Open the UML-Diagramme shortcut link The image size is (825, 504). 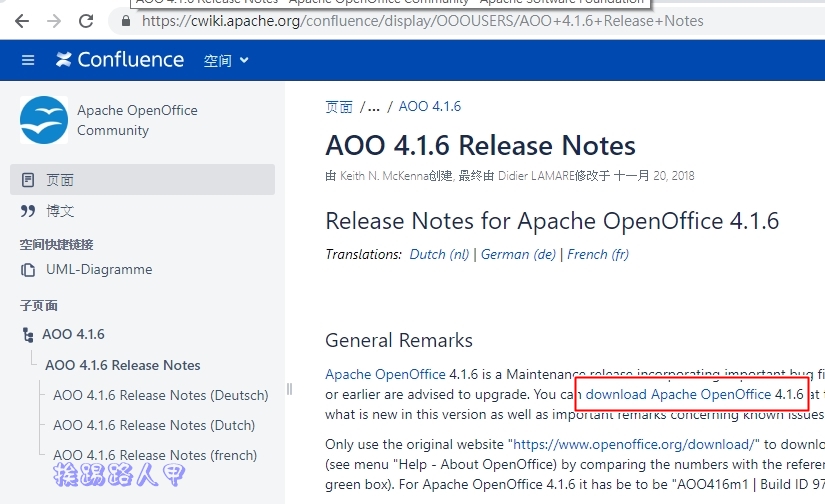click(x=99, y=269)
